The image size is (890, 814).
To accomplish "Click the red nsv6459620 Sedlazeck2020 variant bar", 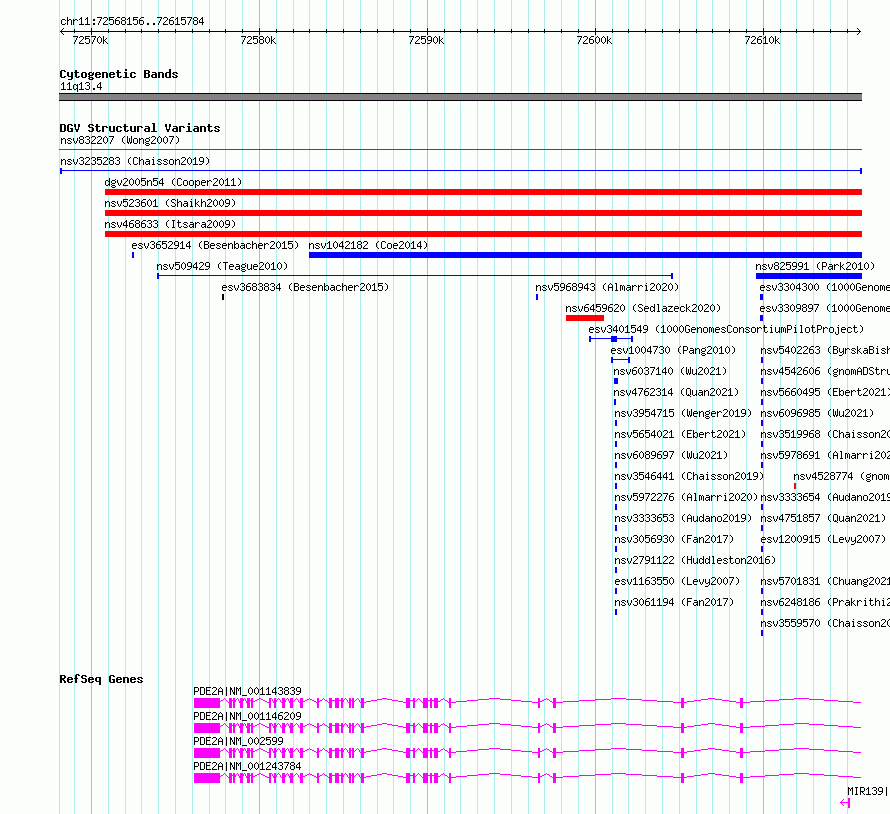I will [x=585, y=318].
